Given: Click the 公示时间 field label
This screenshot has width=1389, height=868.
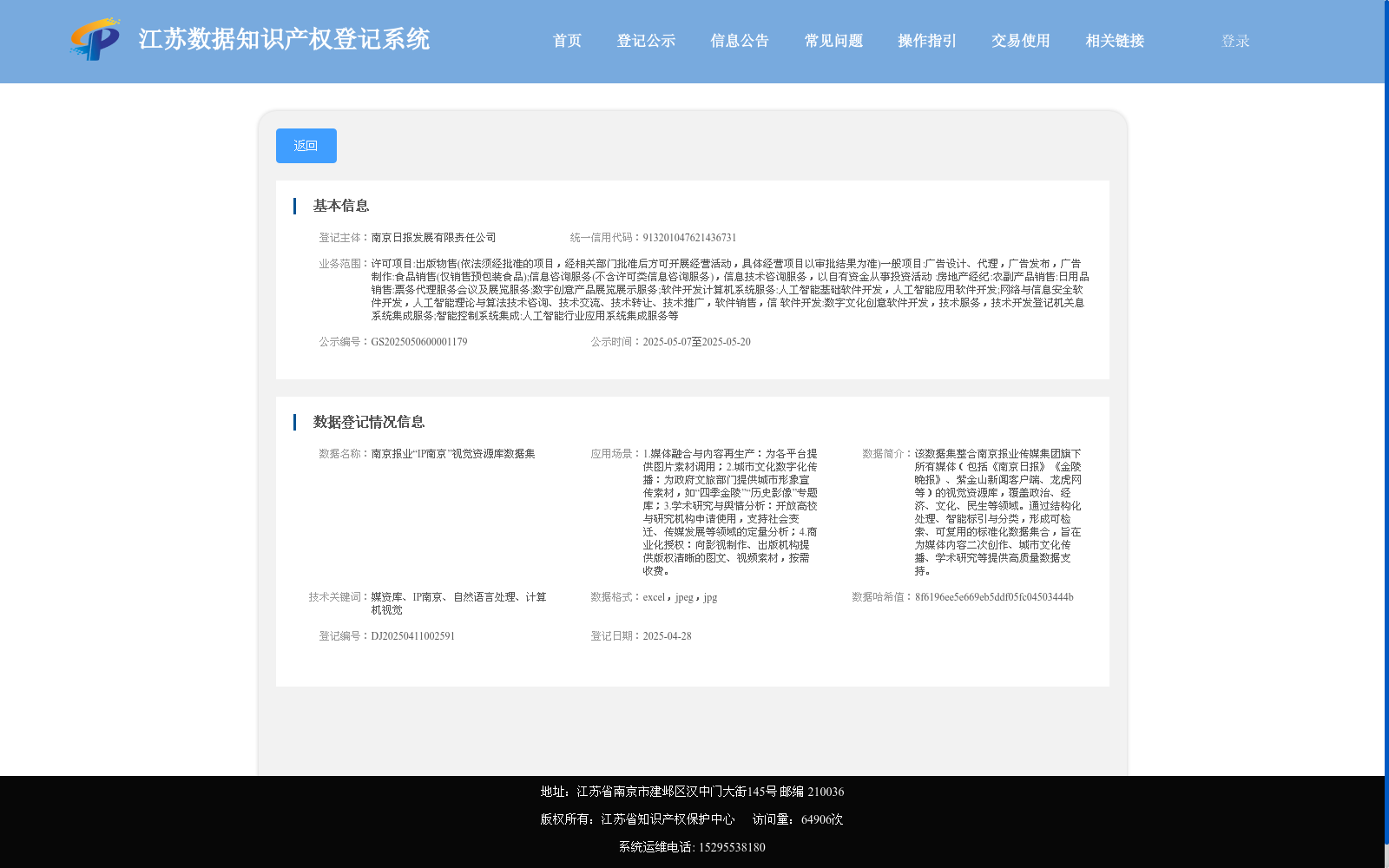Looking at the screenshot, I should (x=616, y=342).
